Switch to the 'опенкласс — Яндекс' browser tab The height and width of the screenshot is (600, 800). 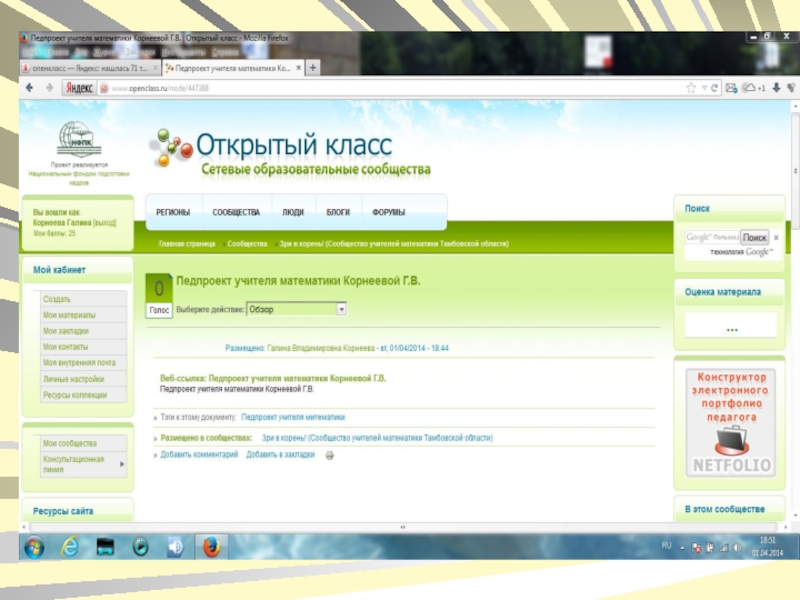pos(90,68)
